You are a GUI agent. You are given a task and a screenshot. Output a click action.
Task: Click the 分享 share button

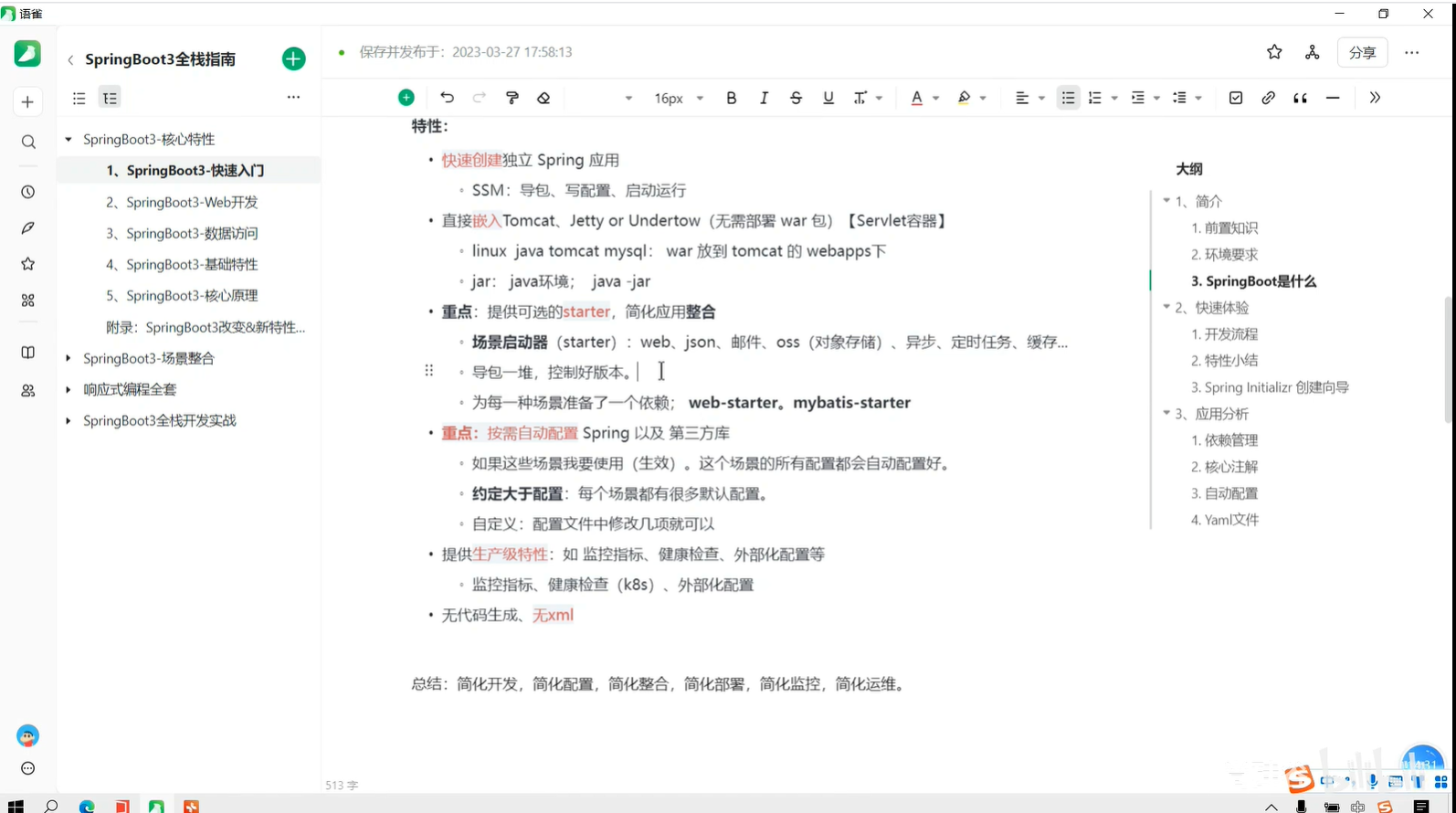(1362, 52)
